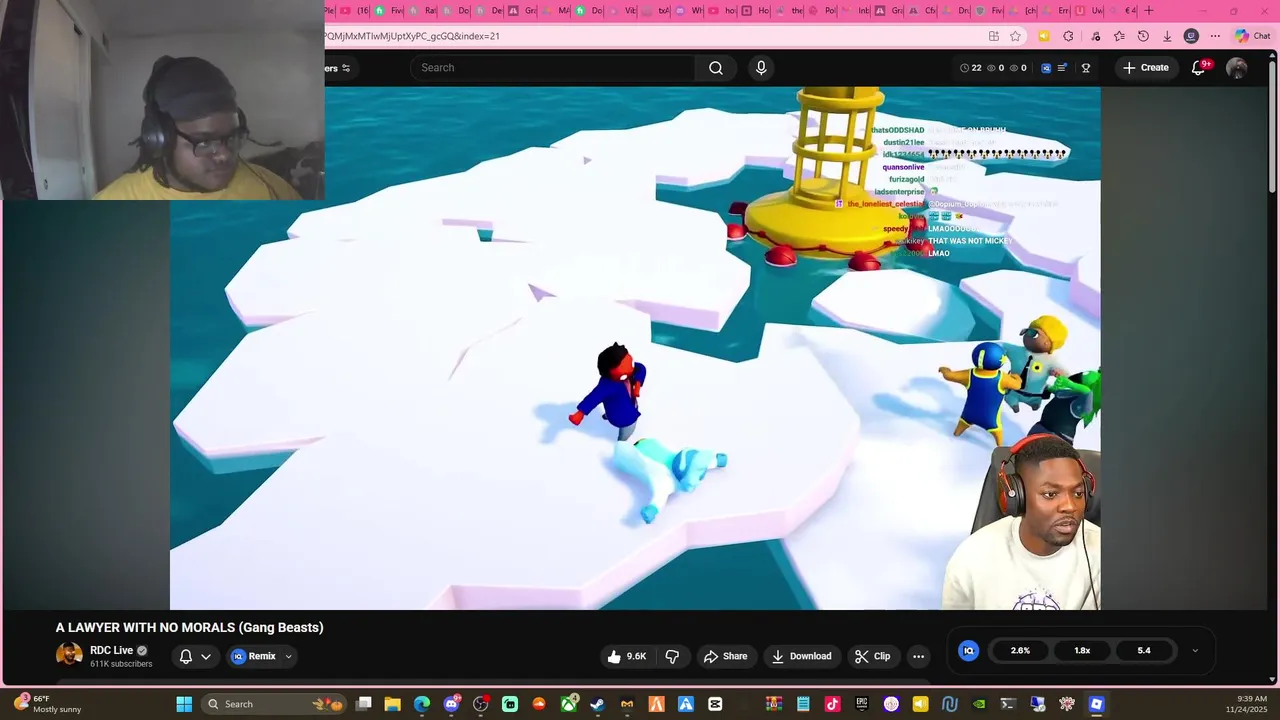The width and height of the screenshot is (1280, 720).
Task: Open the filters icon beside search
Action: click(346, 68)
